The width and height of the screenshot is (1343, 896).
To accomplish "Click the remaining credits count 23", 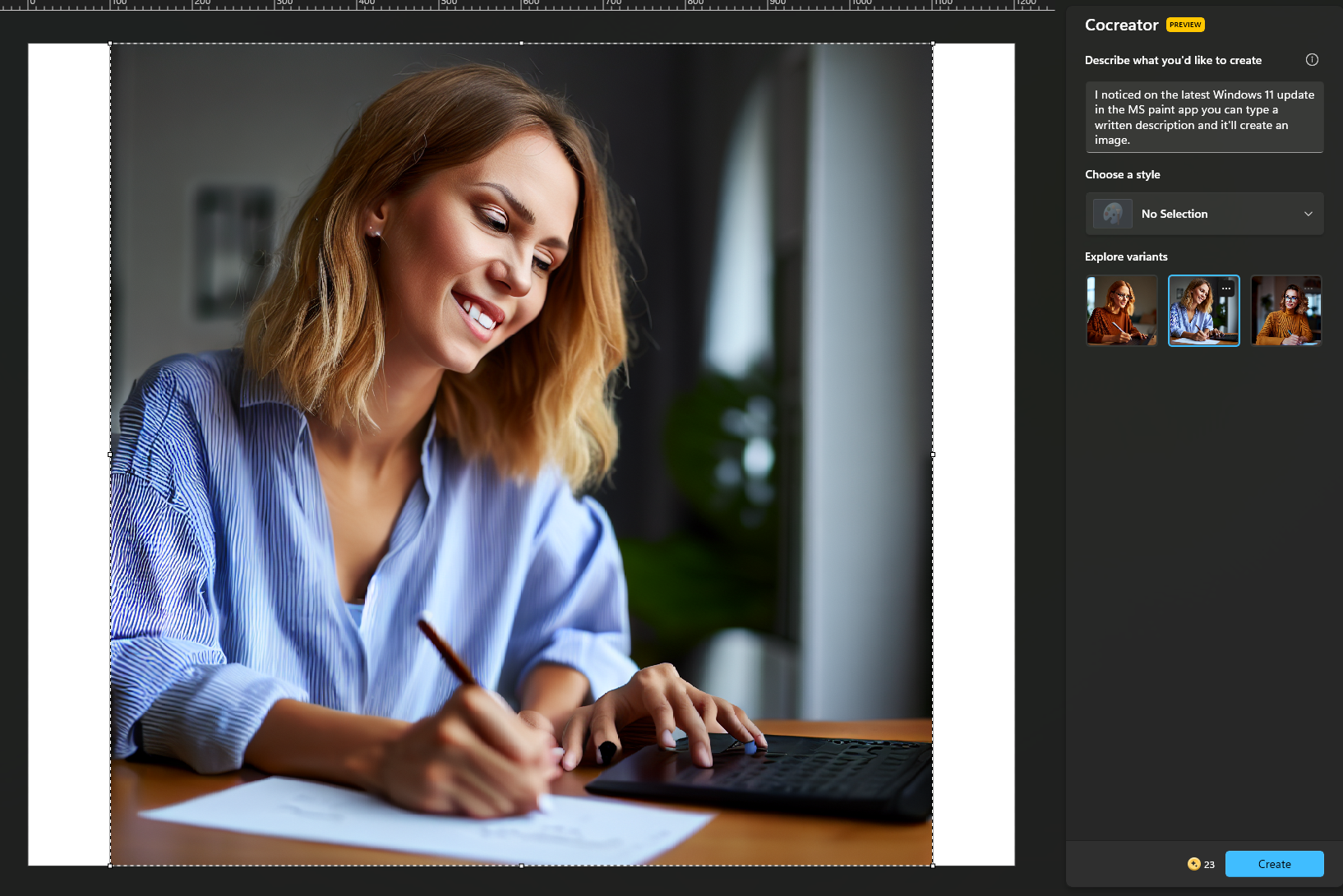I will (x=1209, y=865).
